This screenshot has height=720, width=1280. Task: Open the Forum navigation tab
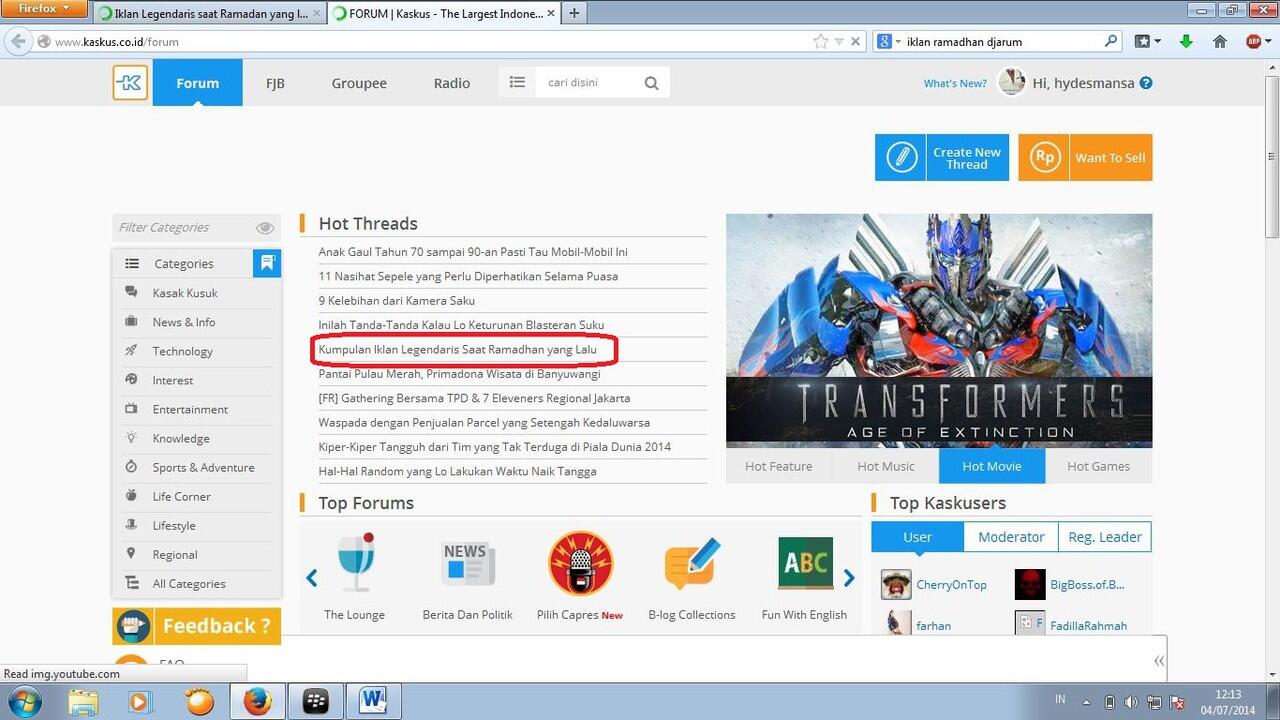[197, 83]
